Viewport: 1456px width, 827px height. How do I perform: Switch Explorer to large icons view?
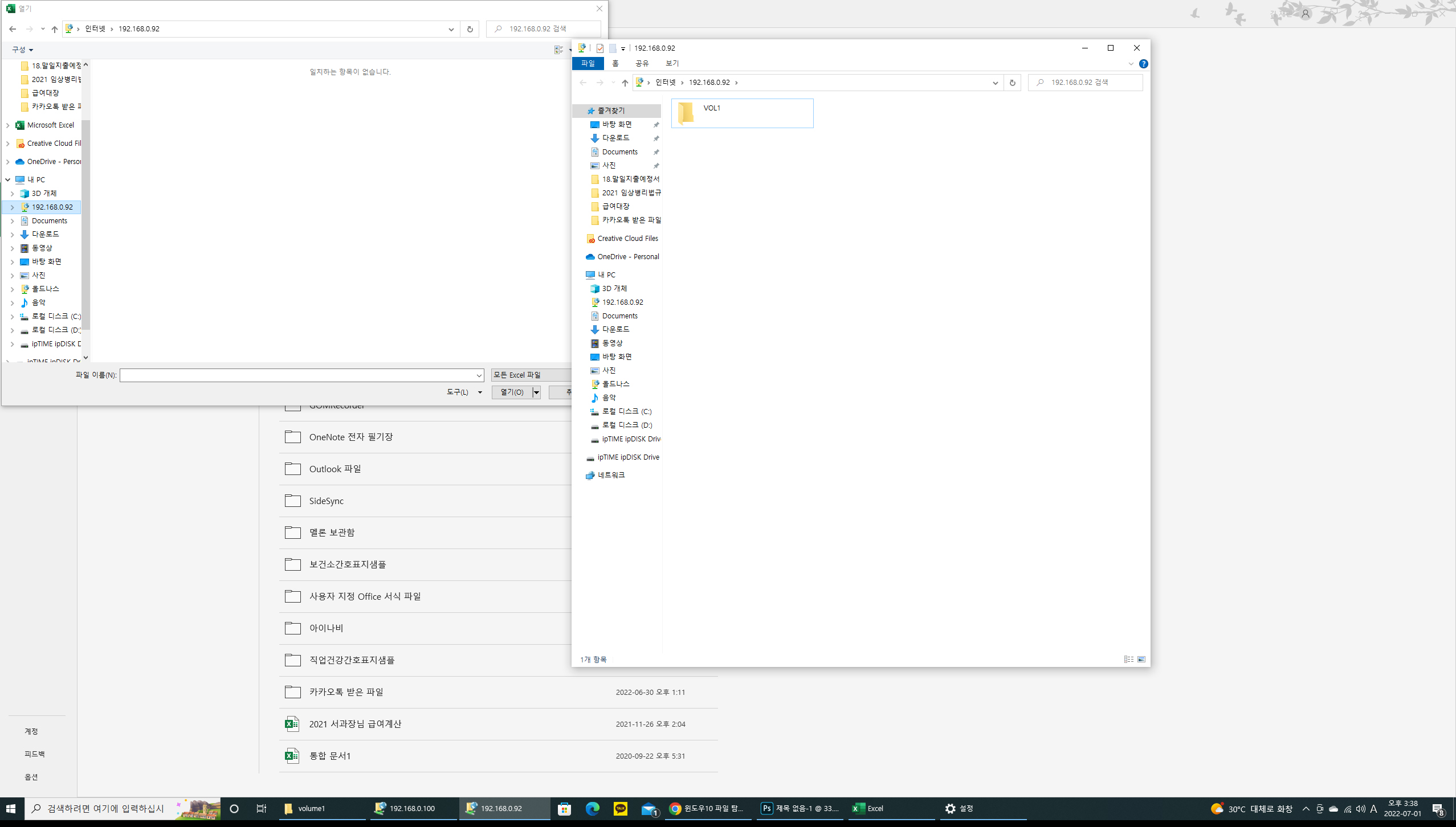tap(1141, 659)
